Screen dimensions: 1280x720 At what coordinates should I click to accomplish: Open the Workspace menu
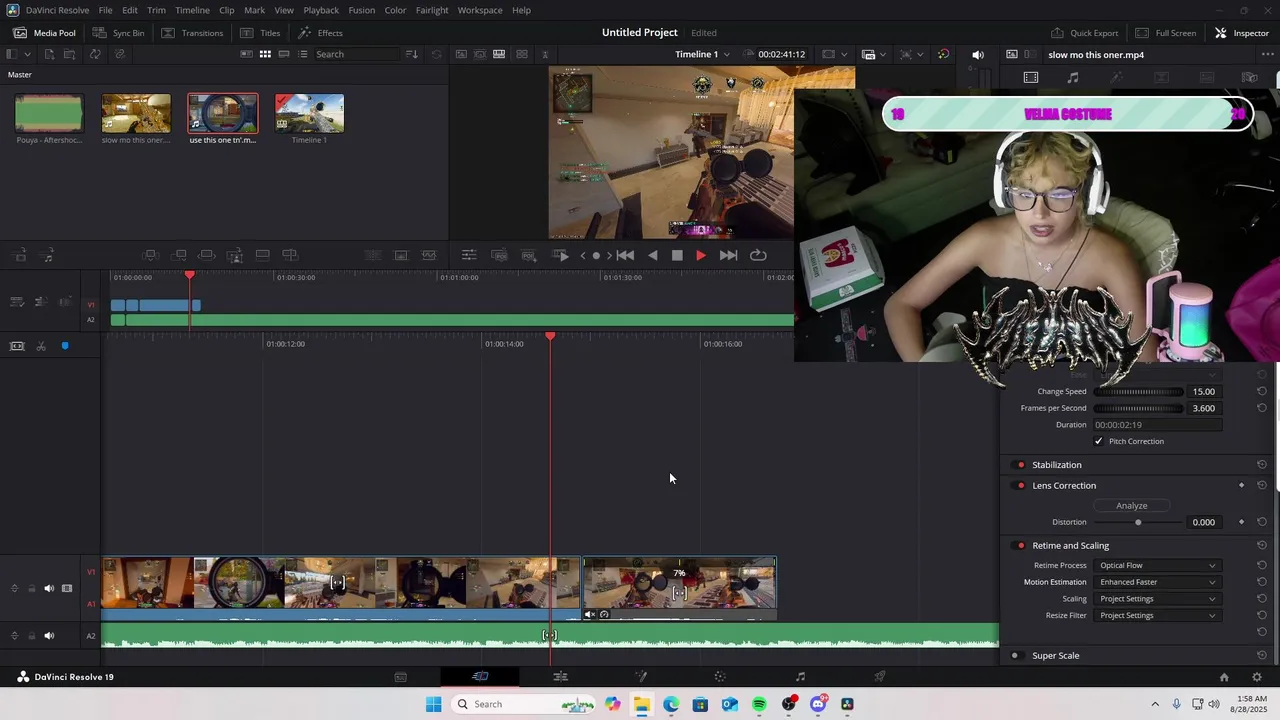pyautogui.click(x=480, y=10)
